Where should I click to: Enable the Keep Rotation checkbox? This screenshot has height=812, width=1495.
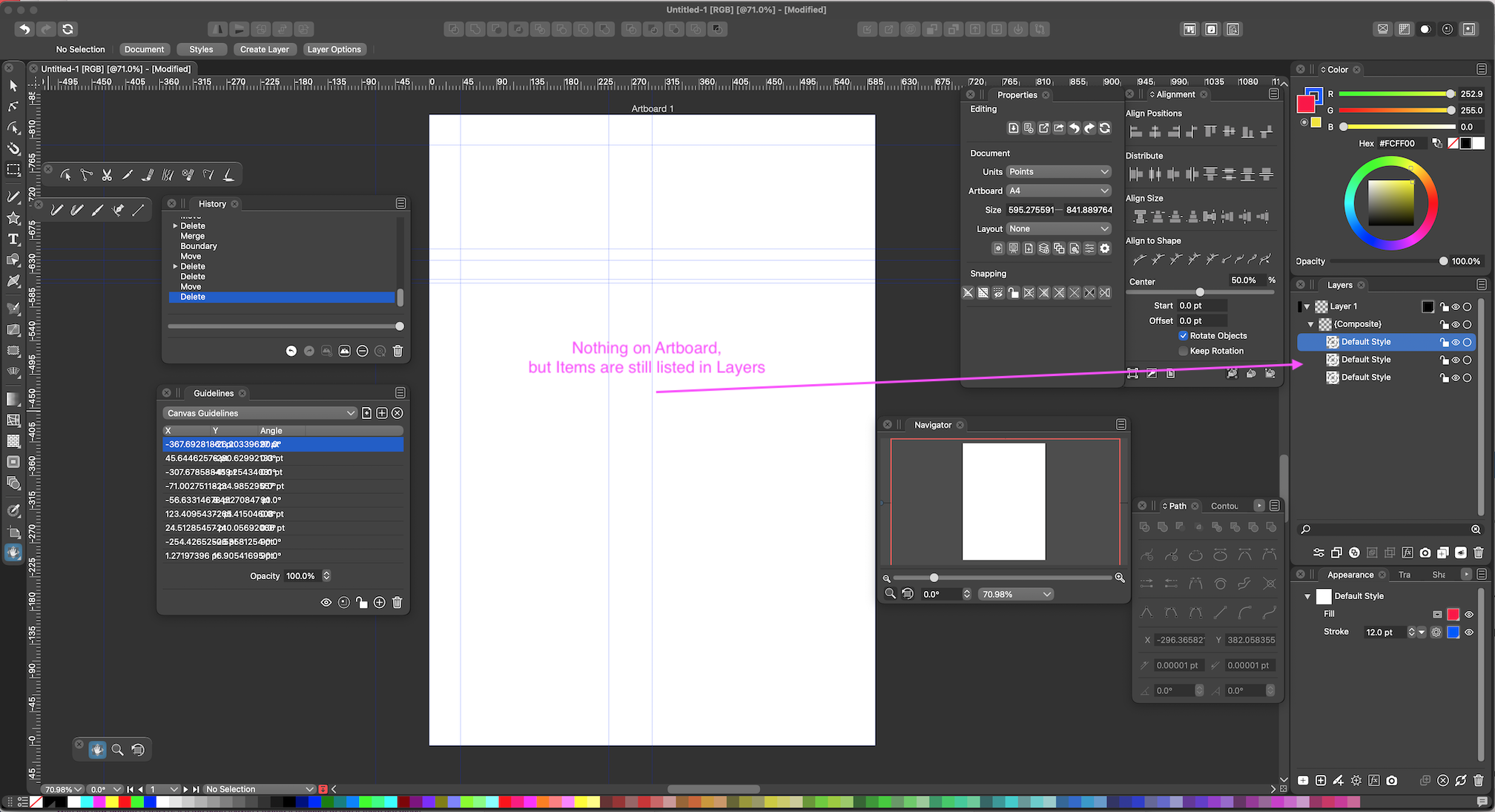pos(1183,351)
